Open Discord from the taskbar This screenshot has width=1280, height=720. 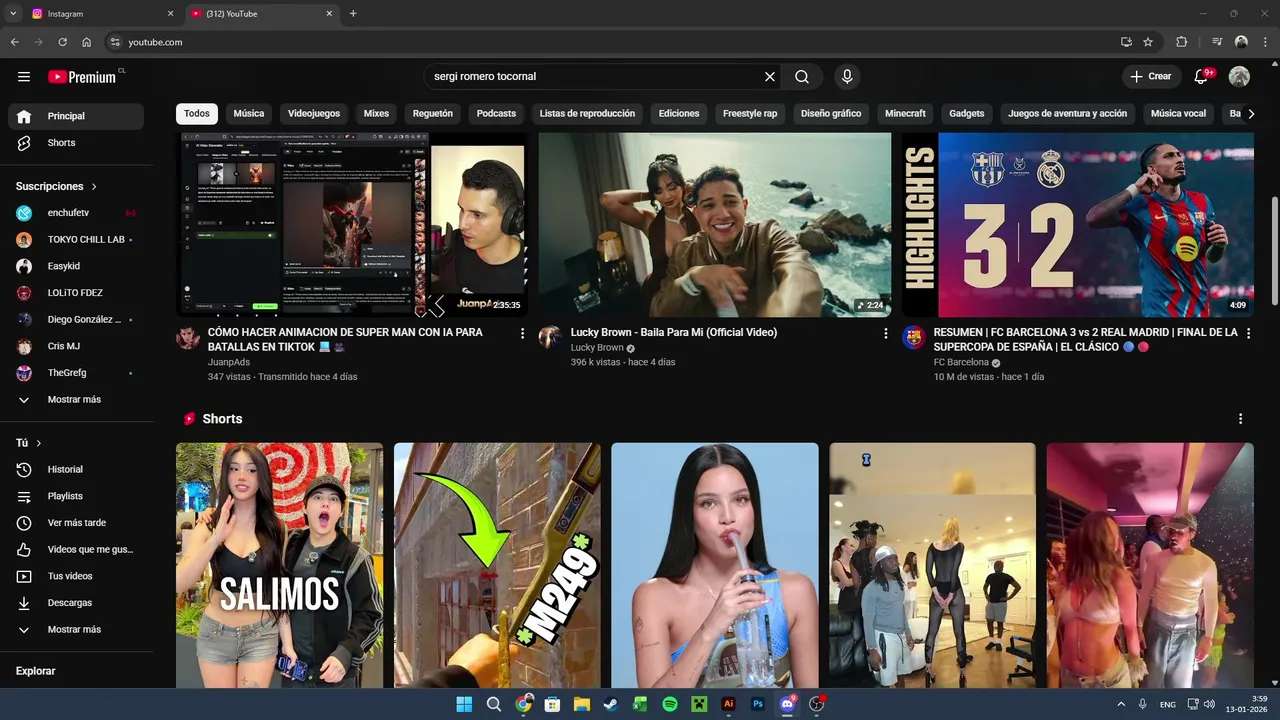coord(787,704)
